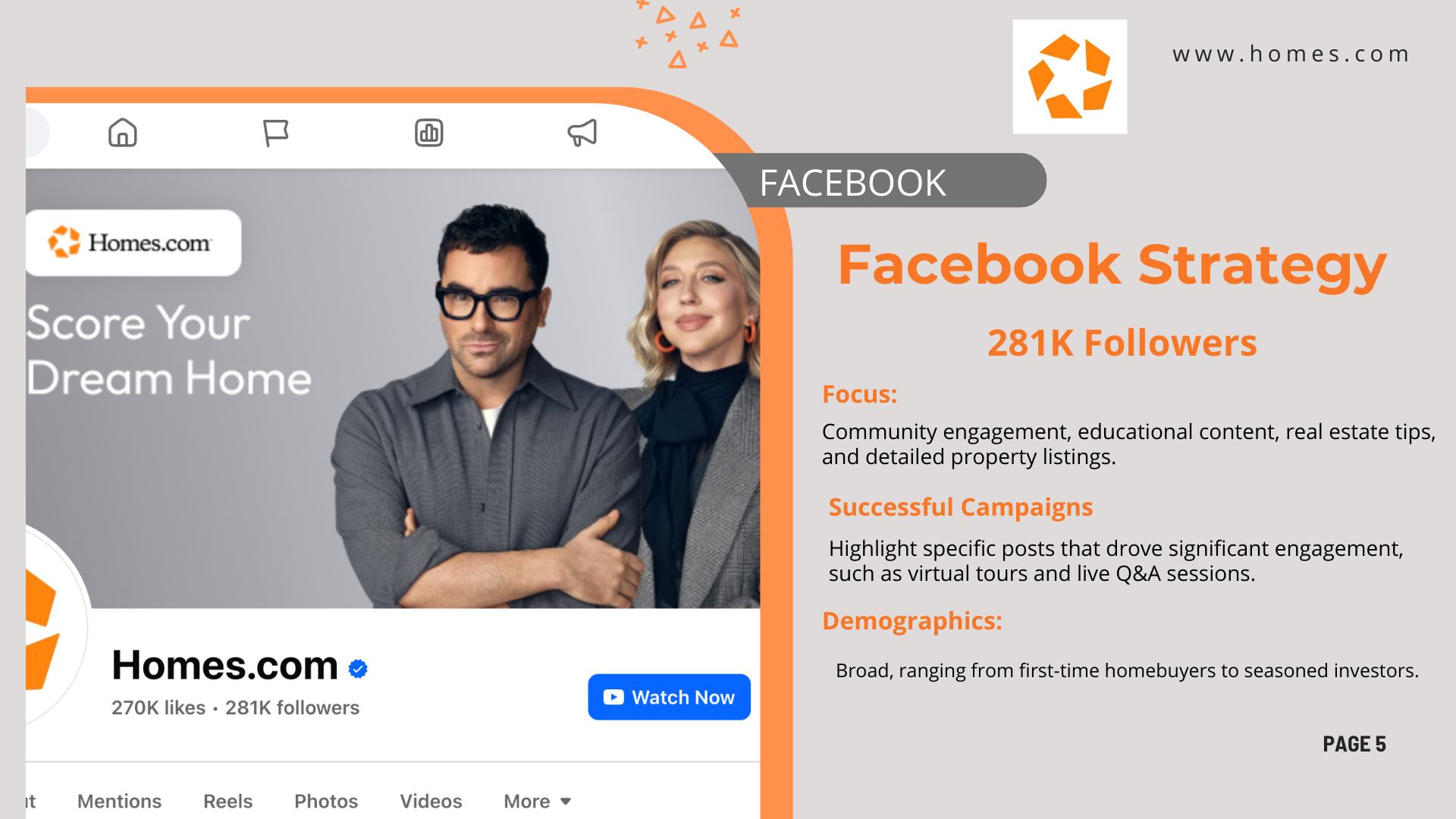Open the Videos tab
Screen dimensions: 1456x819
click(x=431, y=801)
